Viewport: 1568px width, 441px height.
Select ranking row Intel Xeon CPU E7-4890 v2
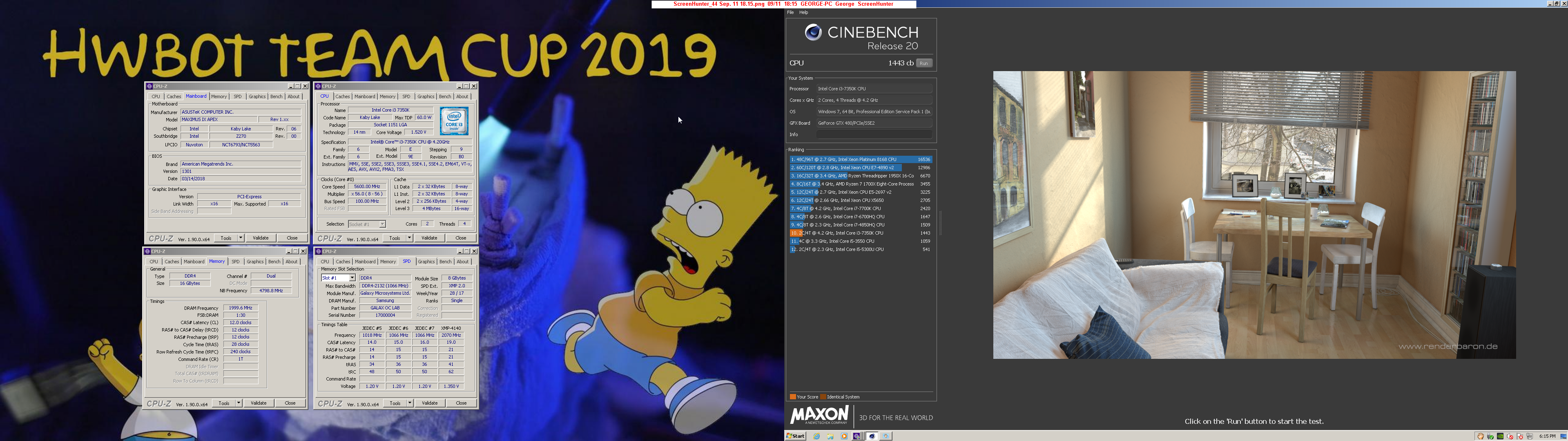[861, 168]
